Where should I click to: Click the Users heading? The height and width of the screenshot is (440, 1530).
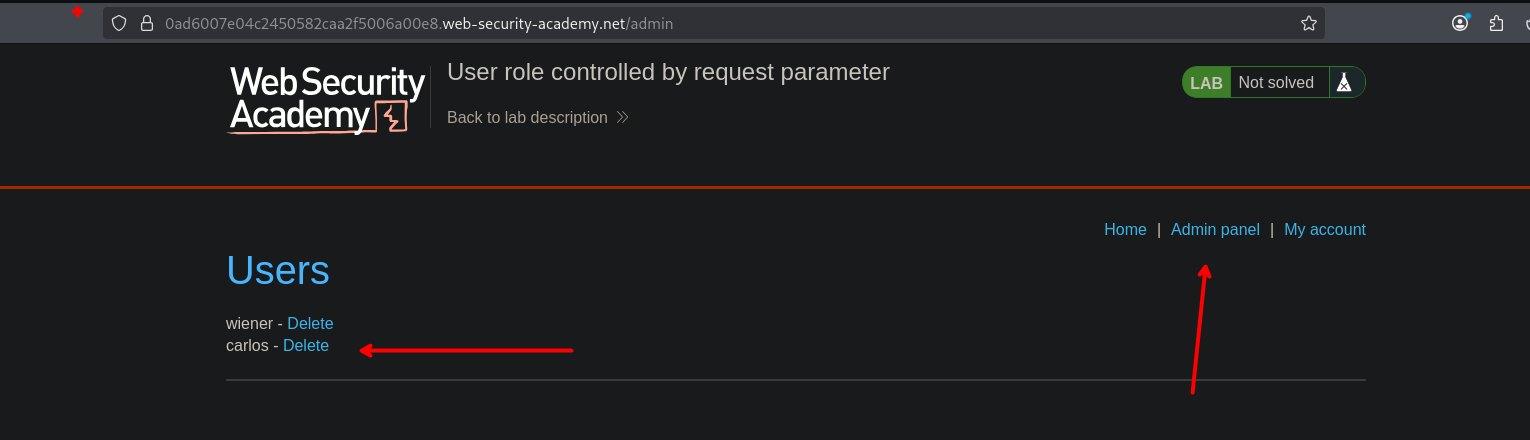click(278, 271)
